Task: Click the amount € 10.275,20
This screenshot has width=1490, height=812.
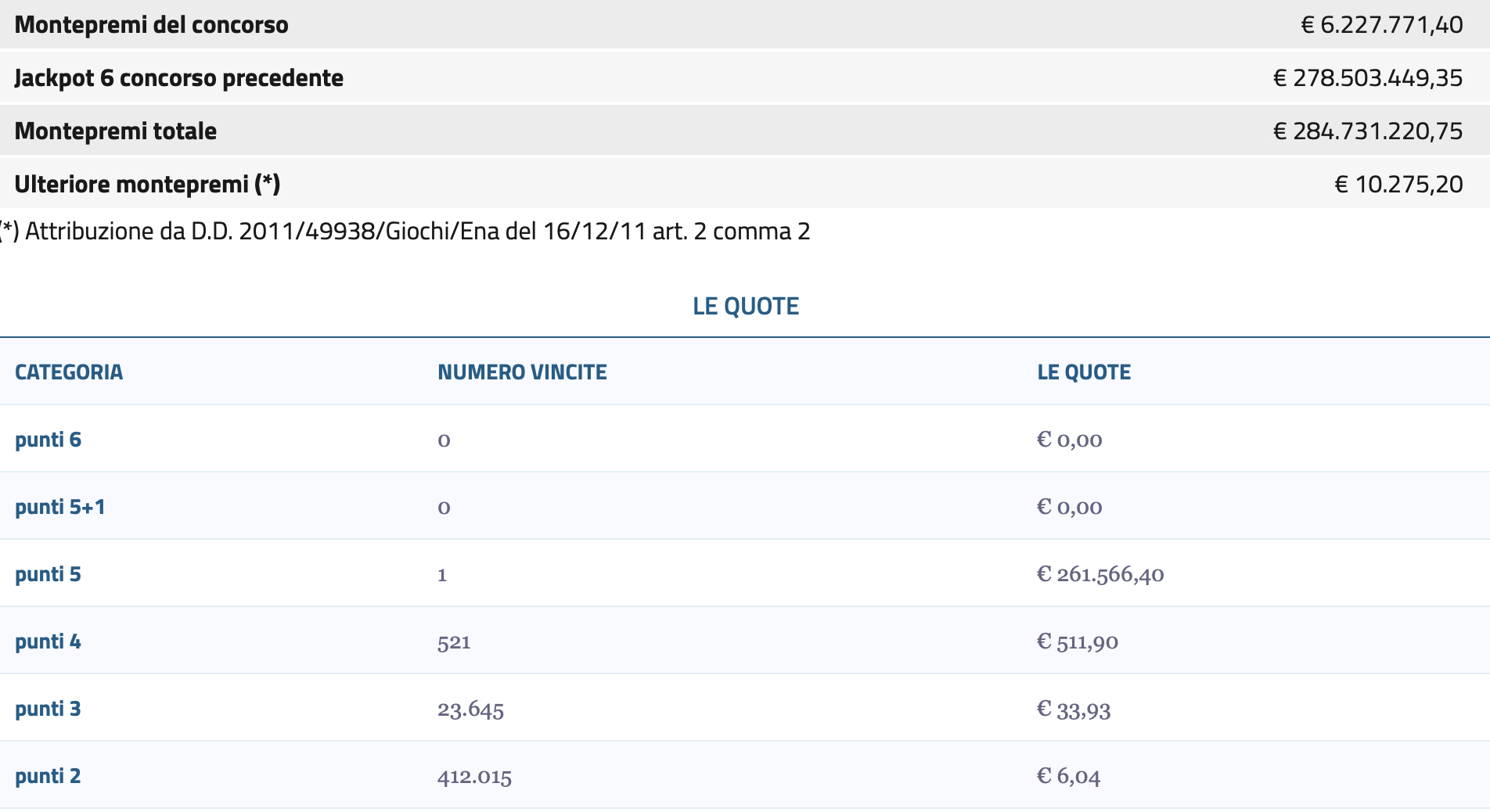Action: coord(1398,185)
